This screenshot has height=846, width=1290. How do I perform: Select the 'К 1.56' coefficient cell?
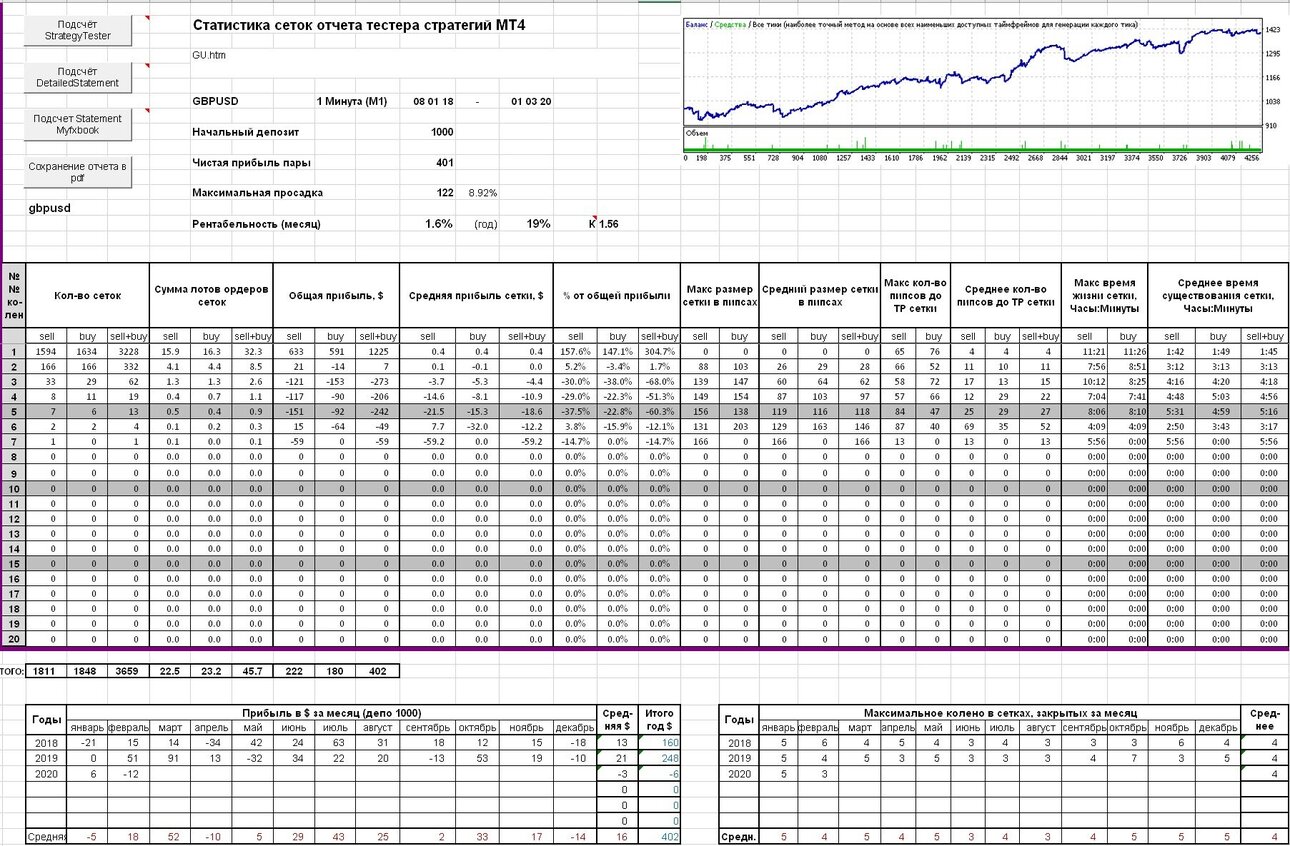click(x=604, y=224)
